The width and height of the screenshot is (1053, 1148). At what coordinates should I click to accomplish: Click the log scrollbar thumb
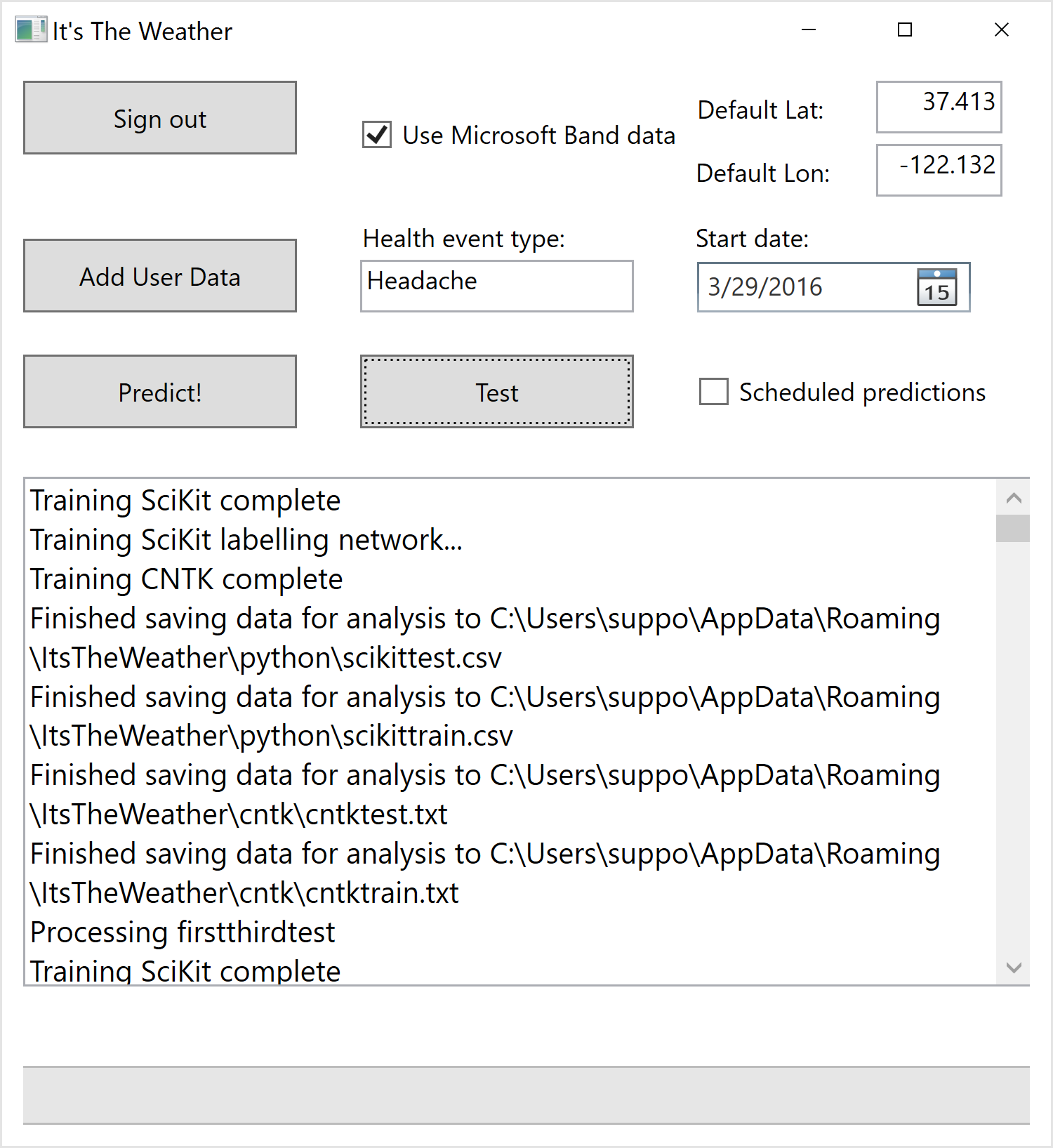1012,529
